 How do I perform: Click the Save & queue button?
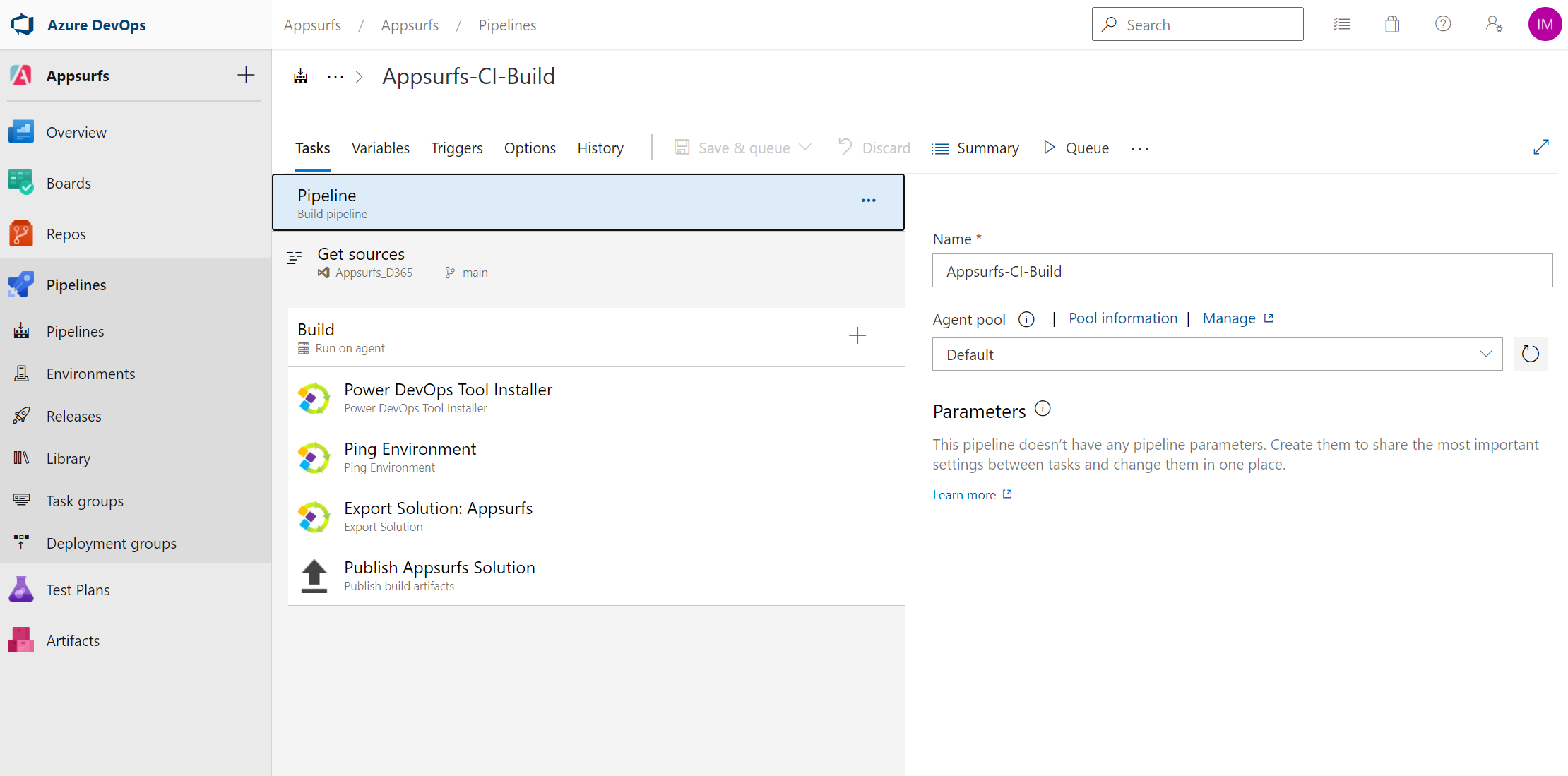pos(732,148)
